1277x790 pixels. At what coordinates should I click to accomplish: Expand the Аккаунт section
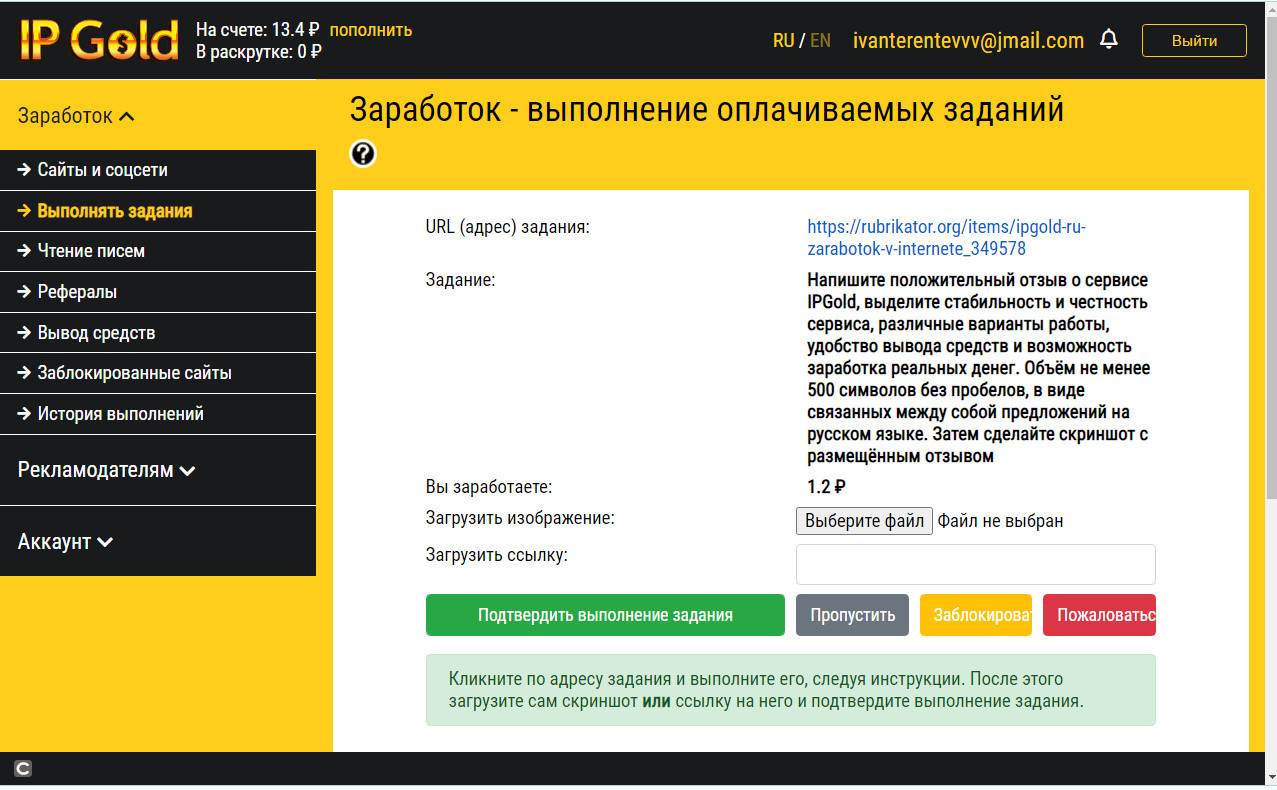[65, 542]
